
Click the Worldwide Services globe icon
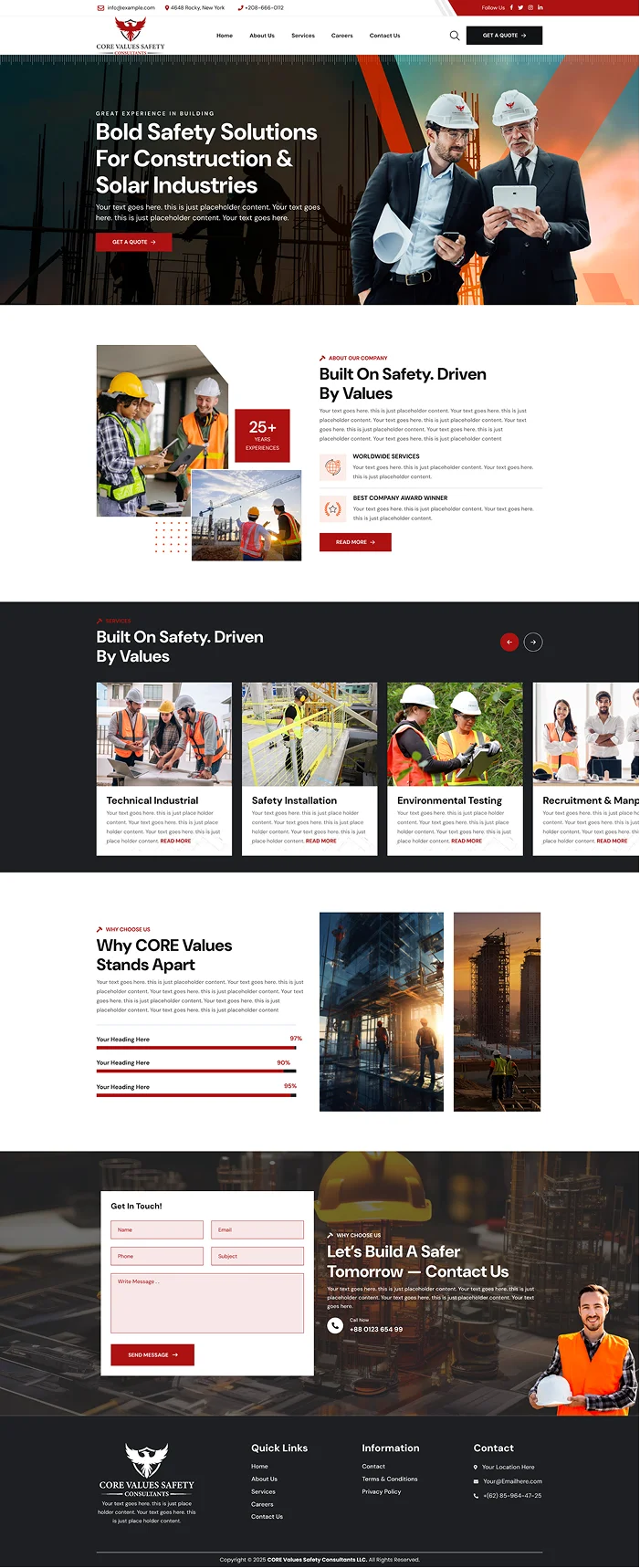[332, 467]
